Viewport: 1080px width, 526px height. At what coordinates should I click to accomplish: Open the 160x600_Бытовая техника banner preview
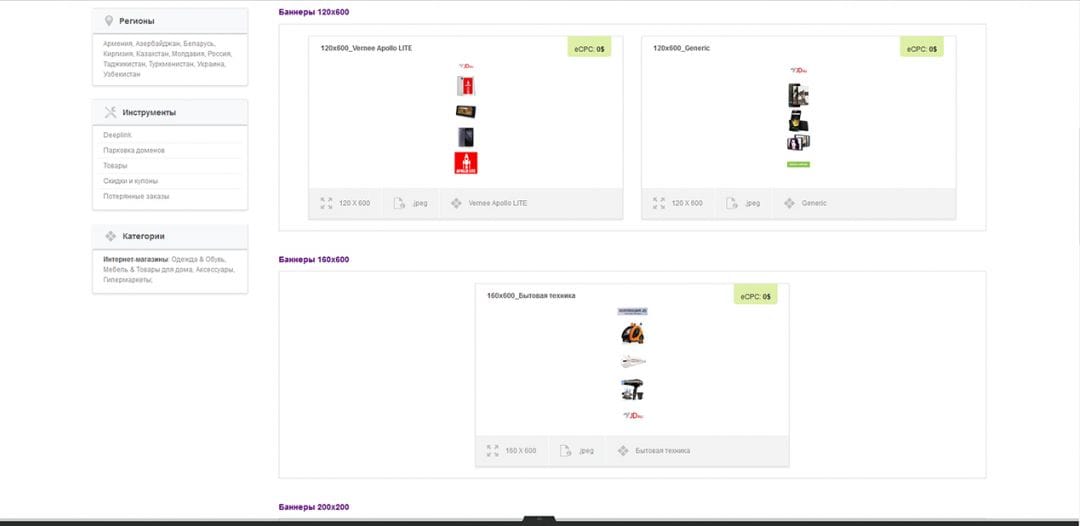pos(631,364)
